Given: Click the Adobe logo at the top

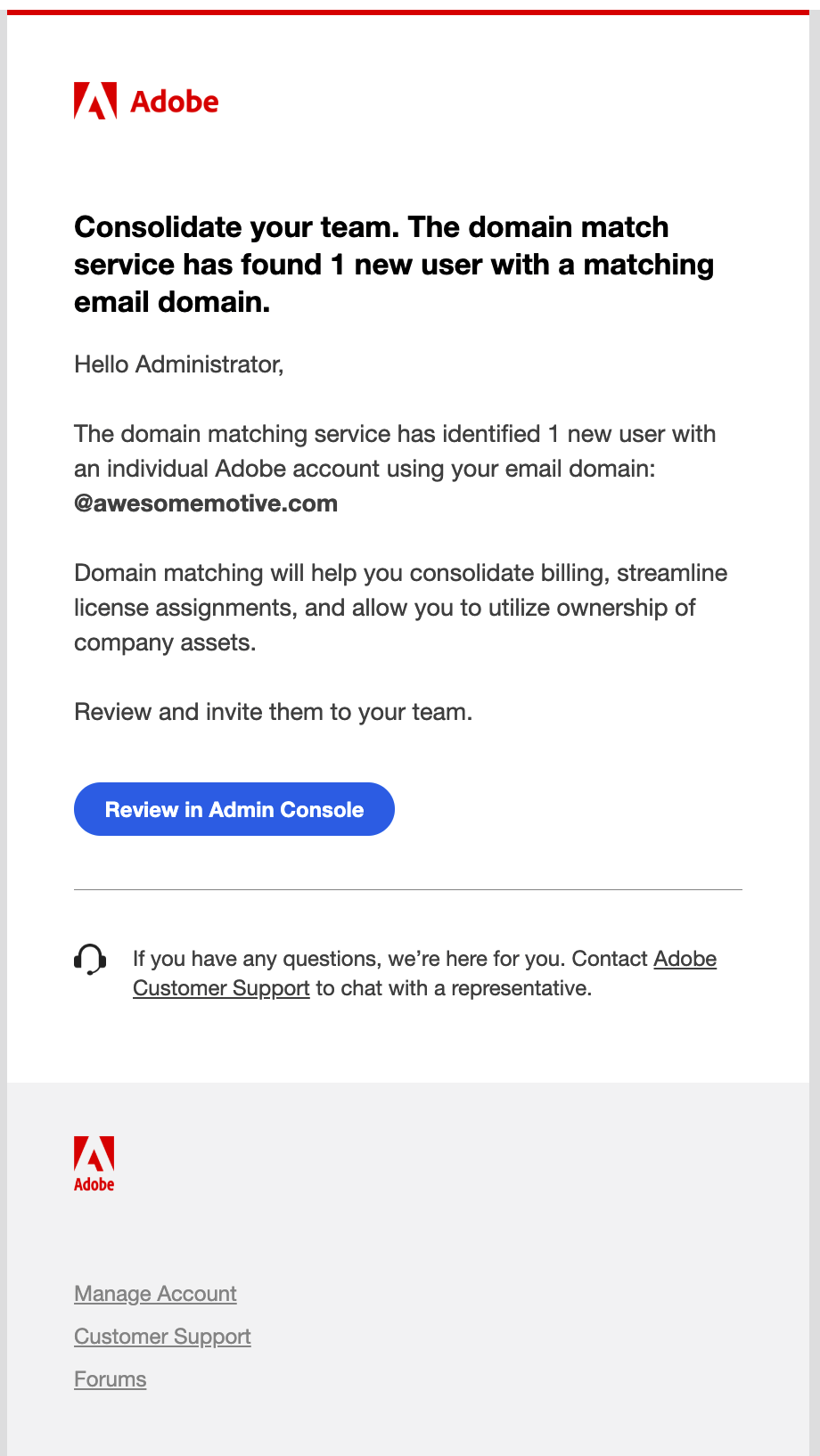Looking at the screenshot, I should (145, 101).
